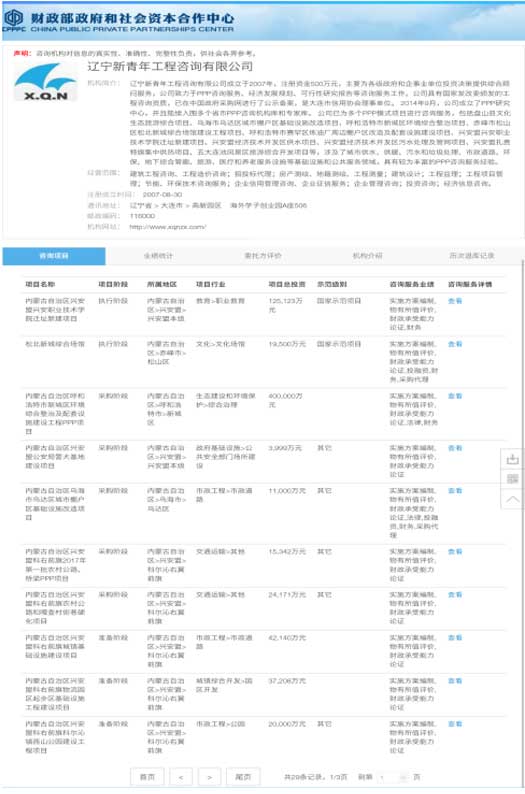Click the 项目名称 column header
Screen dimensions: 525x794
click(40, 285)
